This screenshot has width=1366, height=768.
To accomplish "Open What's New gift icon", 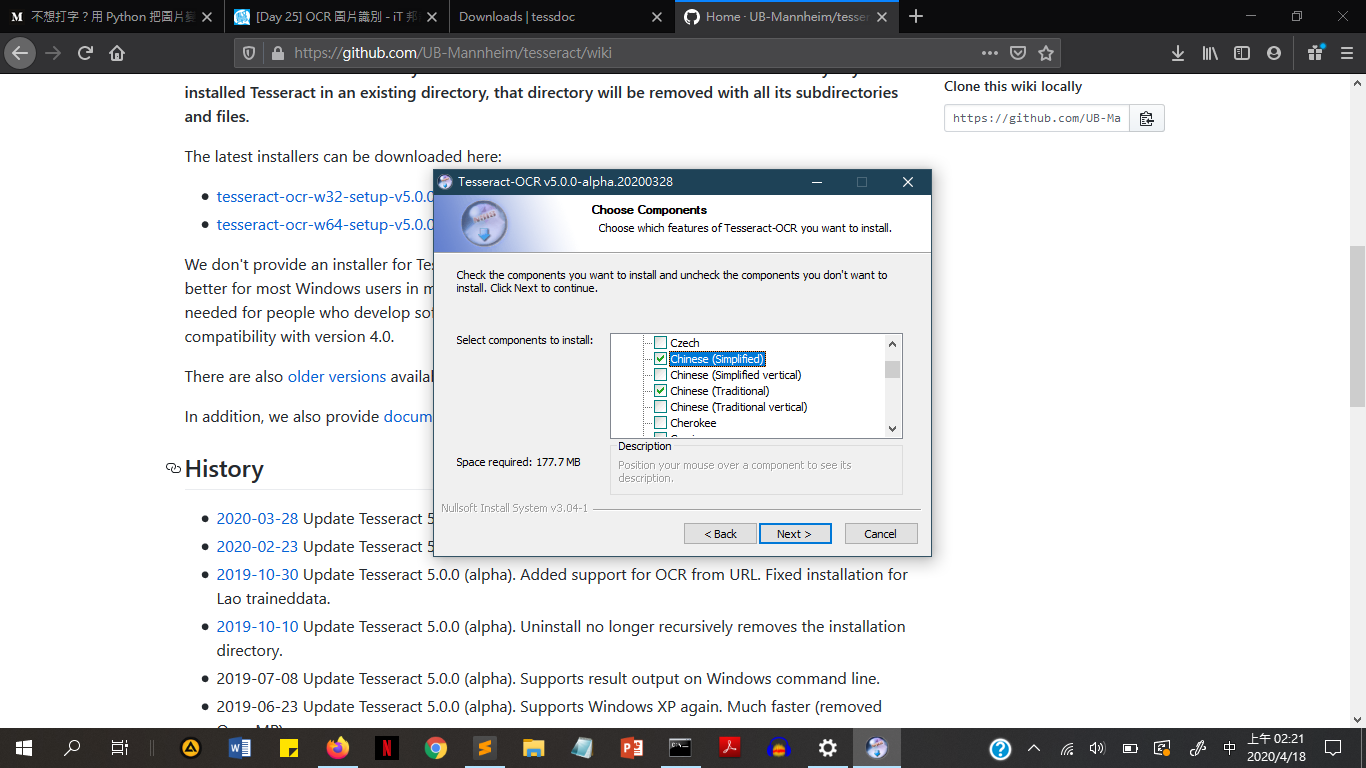I will [x=1315, y=53].
